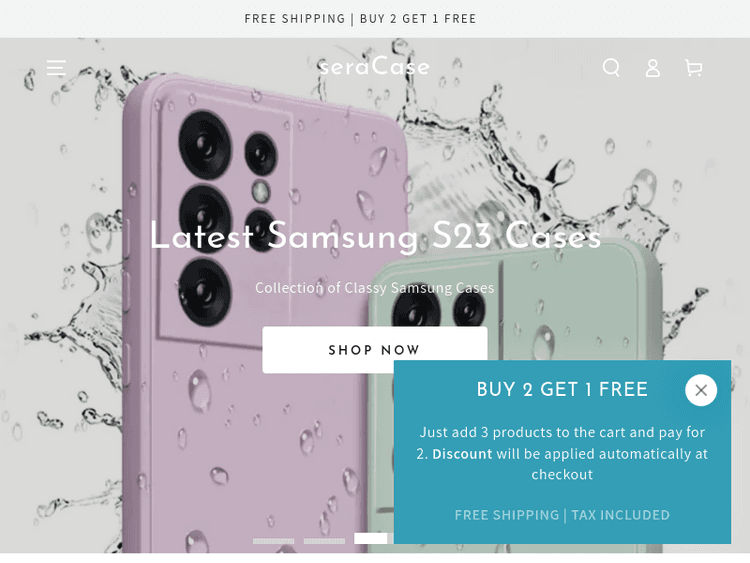
Task: Click Collection of Classy Samsung Cases subtitle
Action: pyautogui.click(x=375, y=287)
